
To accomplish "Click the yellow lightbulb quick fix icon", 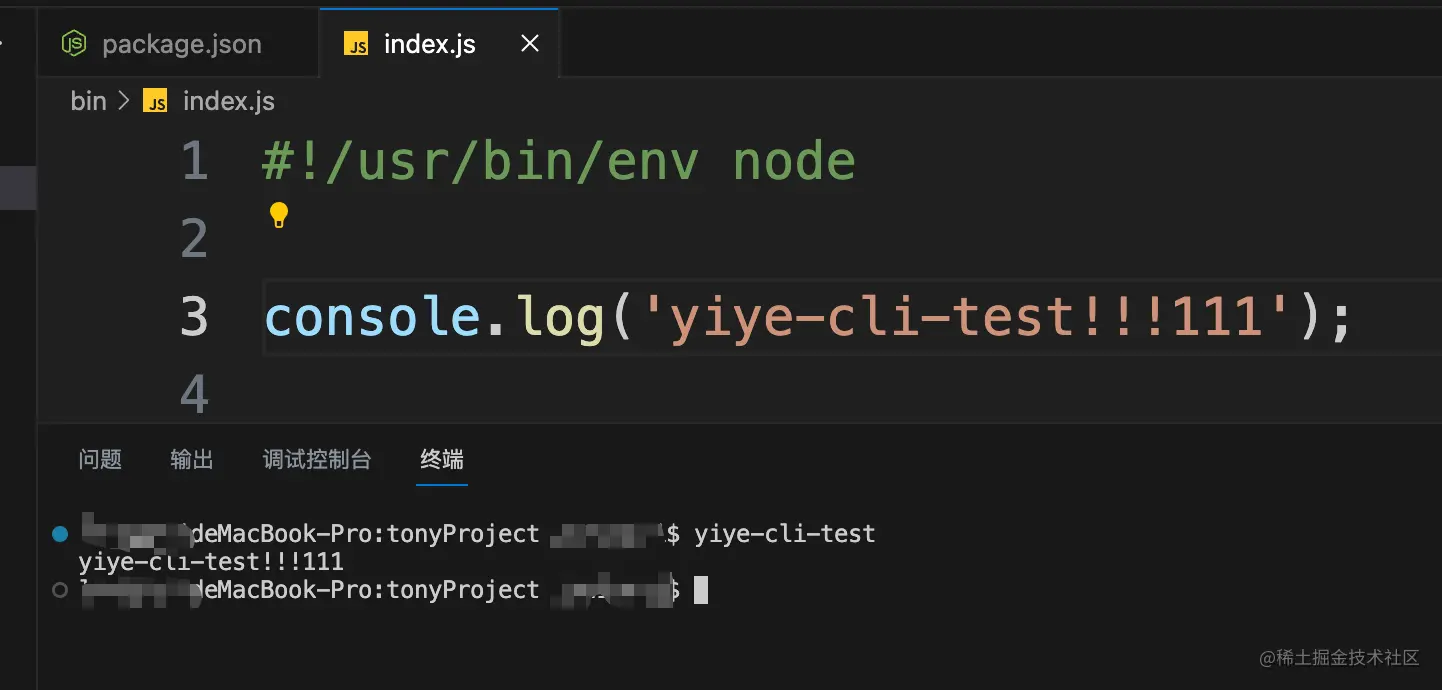I will tap(279, 214).
